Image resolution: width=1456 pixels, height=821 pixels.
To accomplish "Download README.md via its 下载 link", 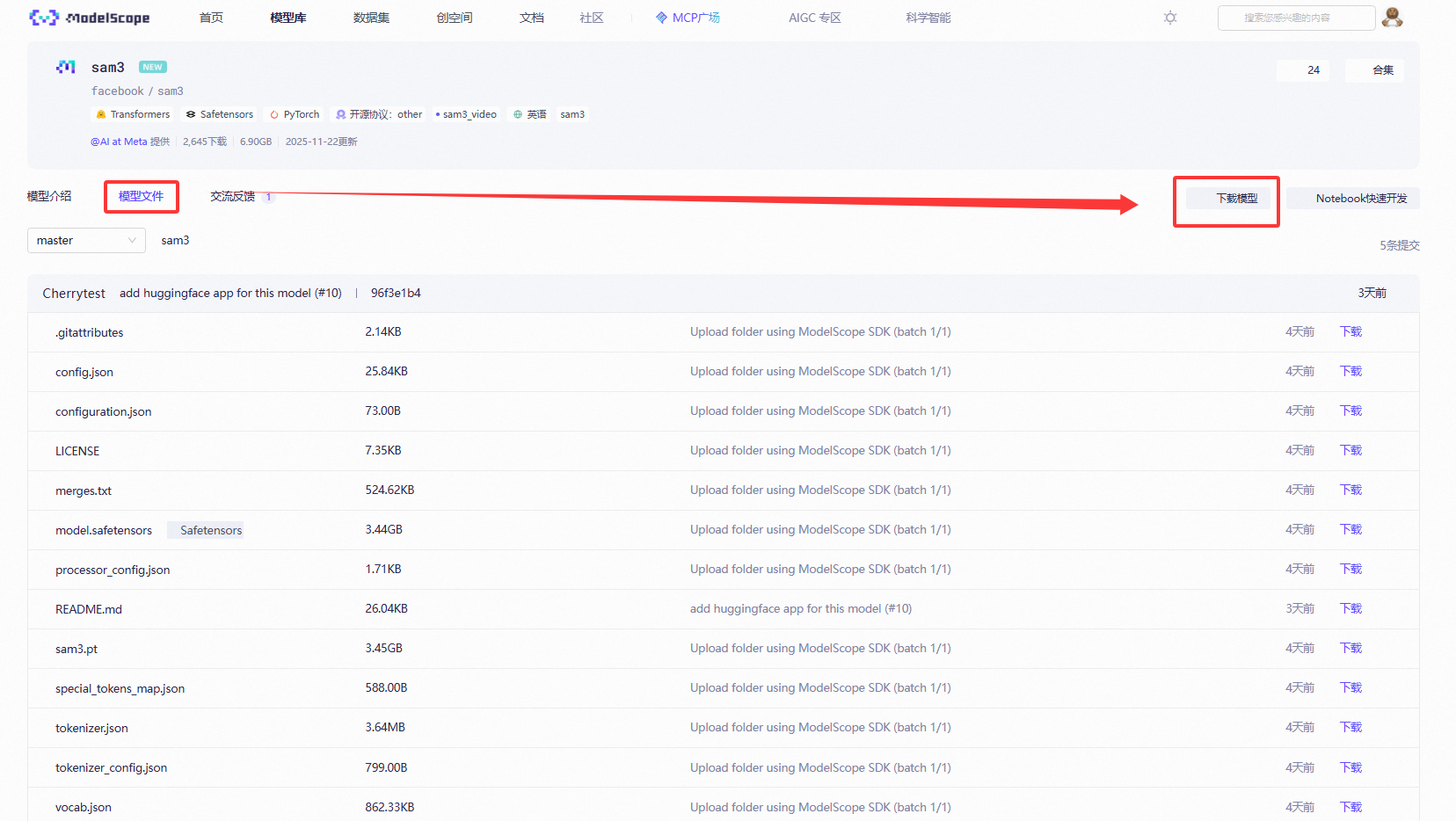I will coord(1350,608).
